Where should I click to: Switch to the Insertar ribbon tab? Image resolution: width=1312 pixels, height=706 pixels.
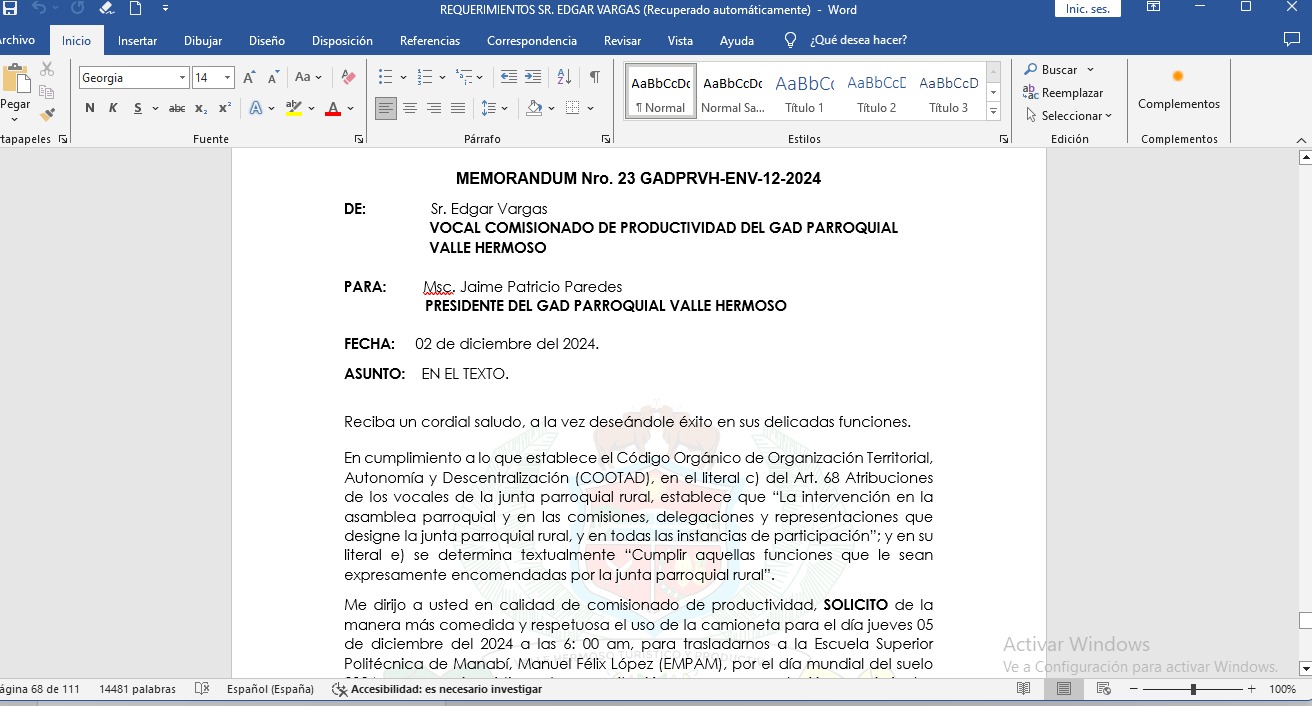(137, 41)
